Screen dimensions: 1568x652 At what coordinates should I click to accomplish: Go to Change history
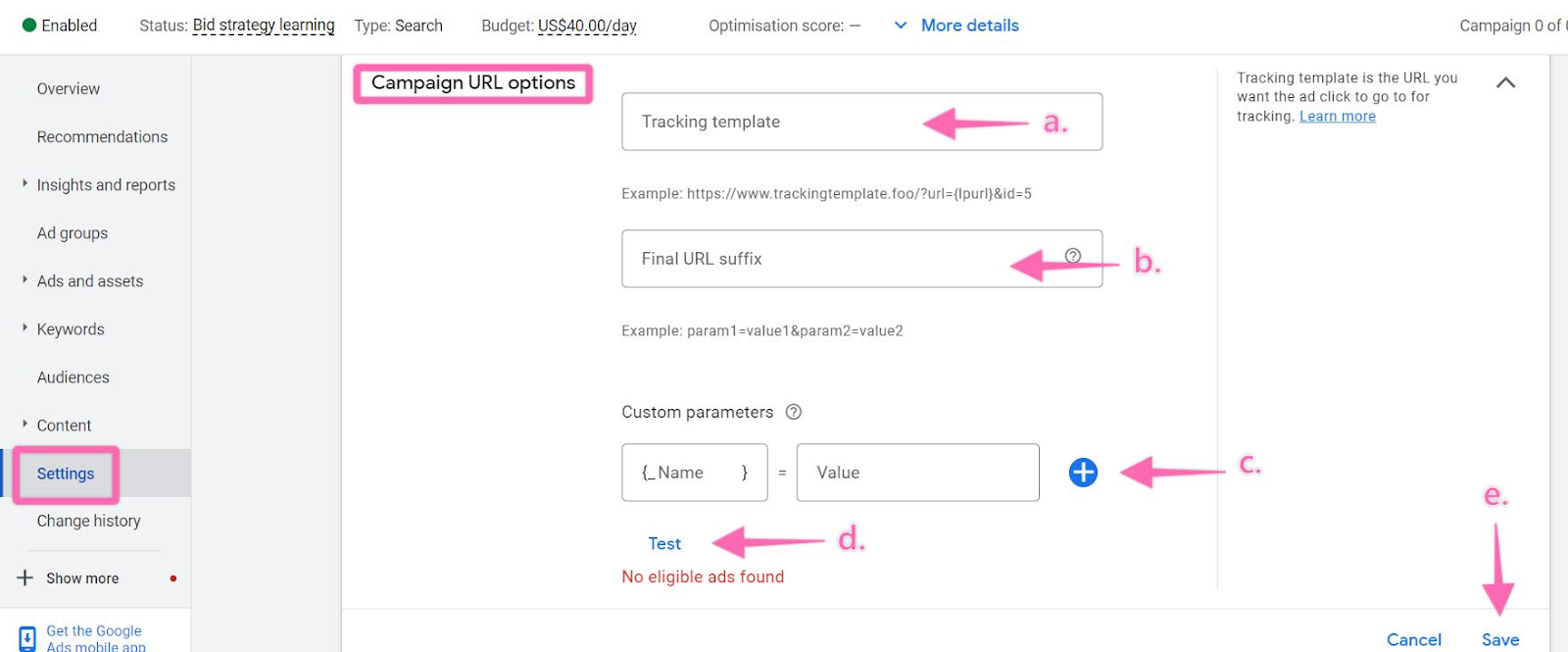(89, 521)
